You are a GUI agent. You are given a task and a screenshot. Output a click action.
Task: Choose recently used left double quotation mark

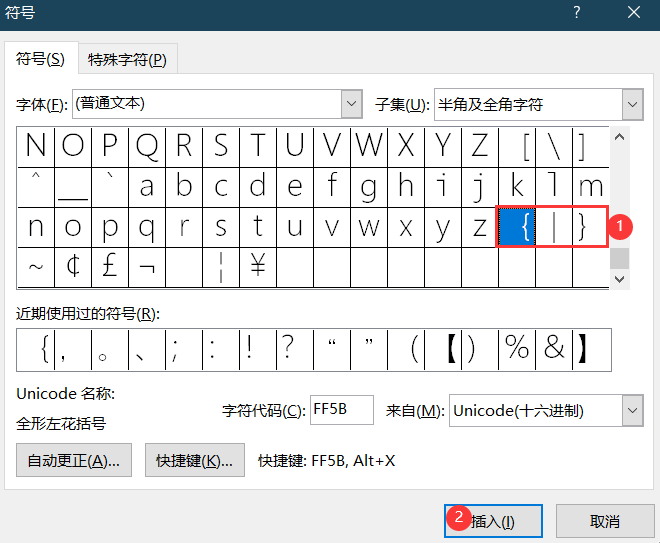click(332, 350)
